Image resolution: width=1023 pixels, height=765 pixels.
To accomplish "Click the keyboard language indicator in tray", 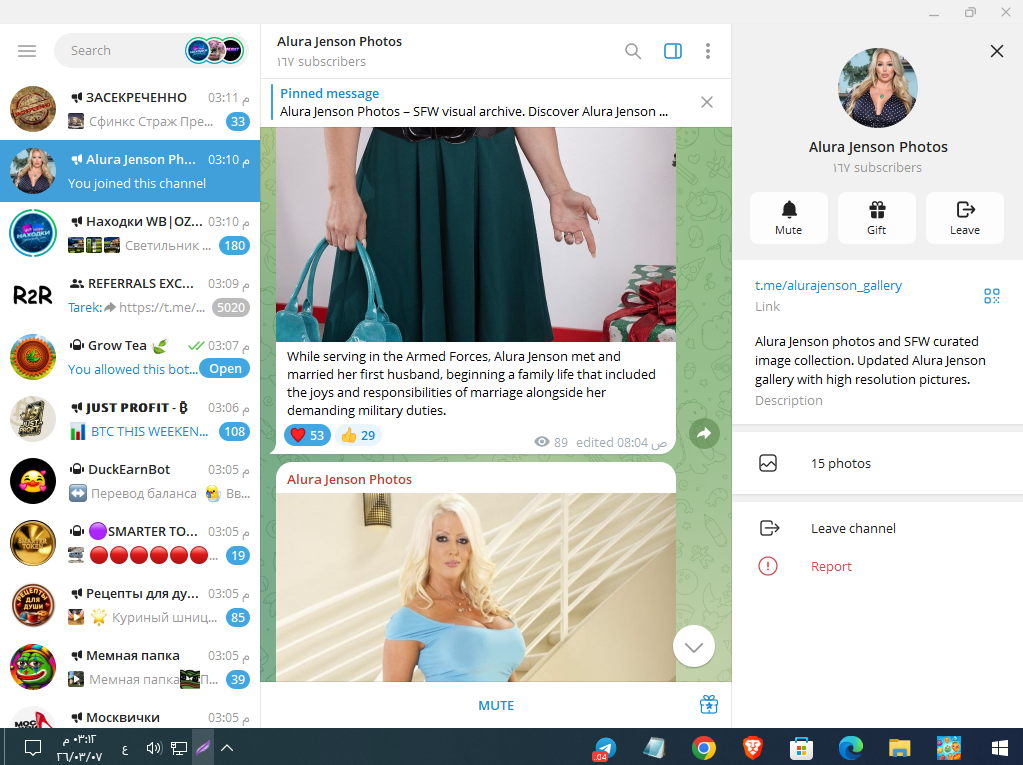I will (x=125, y=748).
